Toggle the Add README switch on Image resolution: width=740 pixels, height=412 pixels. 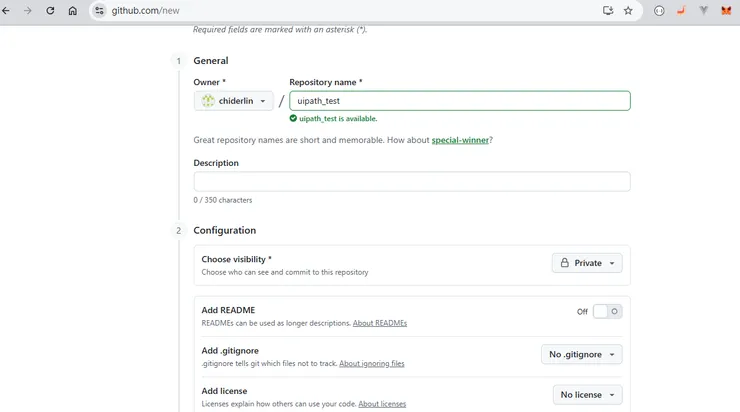(x=607, y=311)
